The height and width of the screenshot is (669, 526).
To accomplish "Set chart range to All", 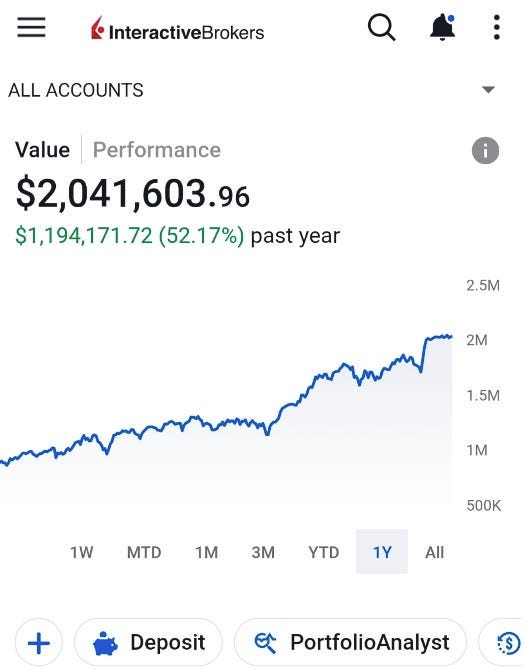I will click(x=434, y=552).
